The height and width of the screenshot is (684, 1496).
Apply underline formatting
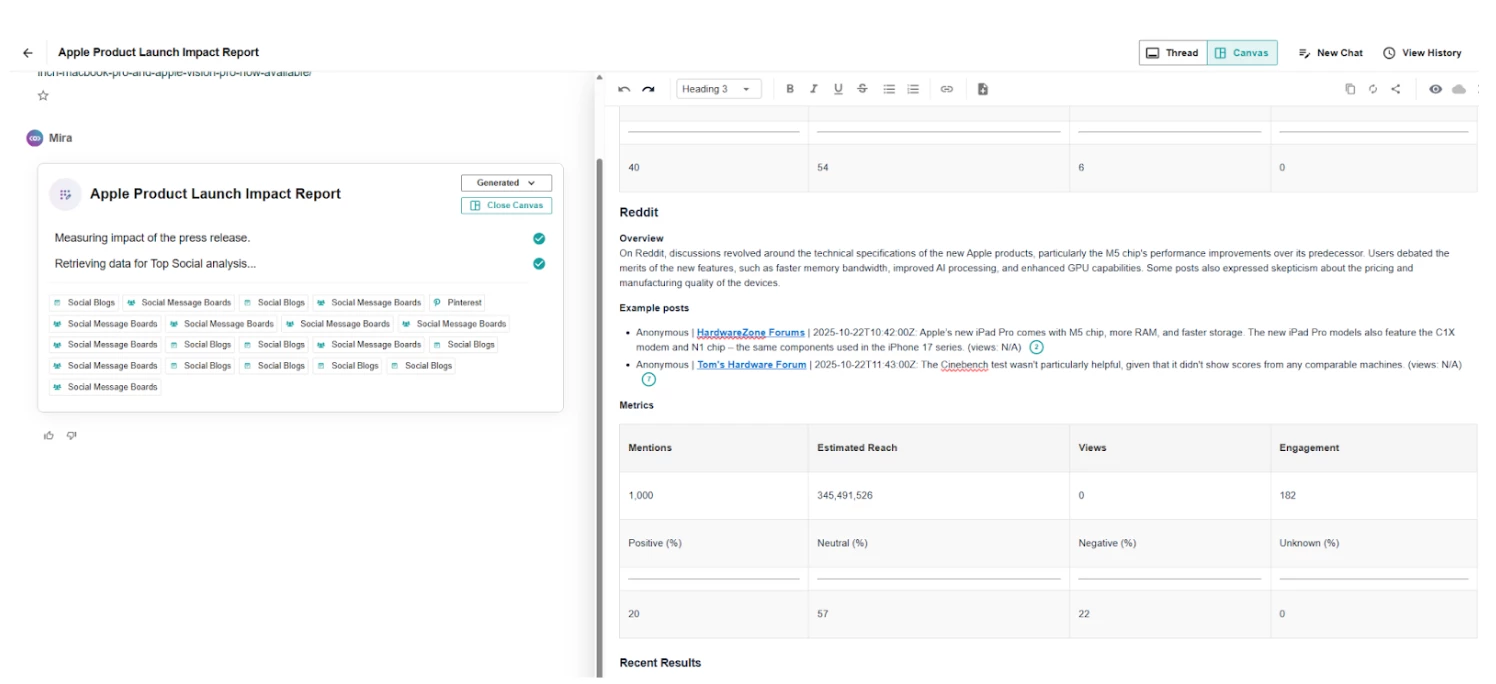pyautogui.click(x=838, y=89)
